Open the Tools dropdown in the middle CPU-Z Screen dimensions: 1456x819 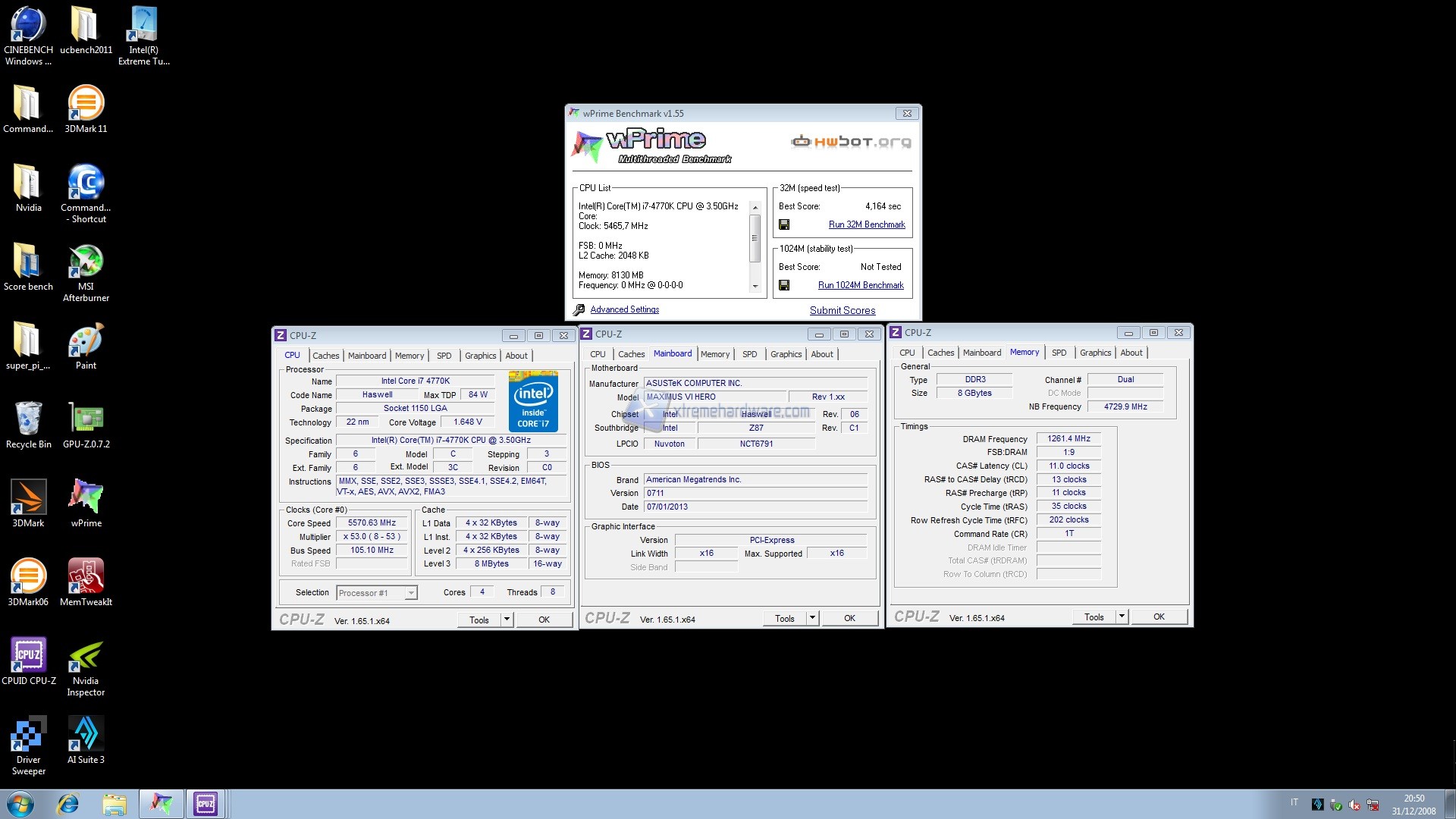point(811,618)
